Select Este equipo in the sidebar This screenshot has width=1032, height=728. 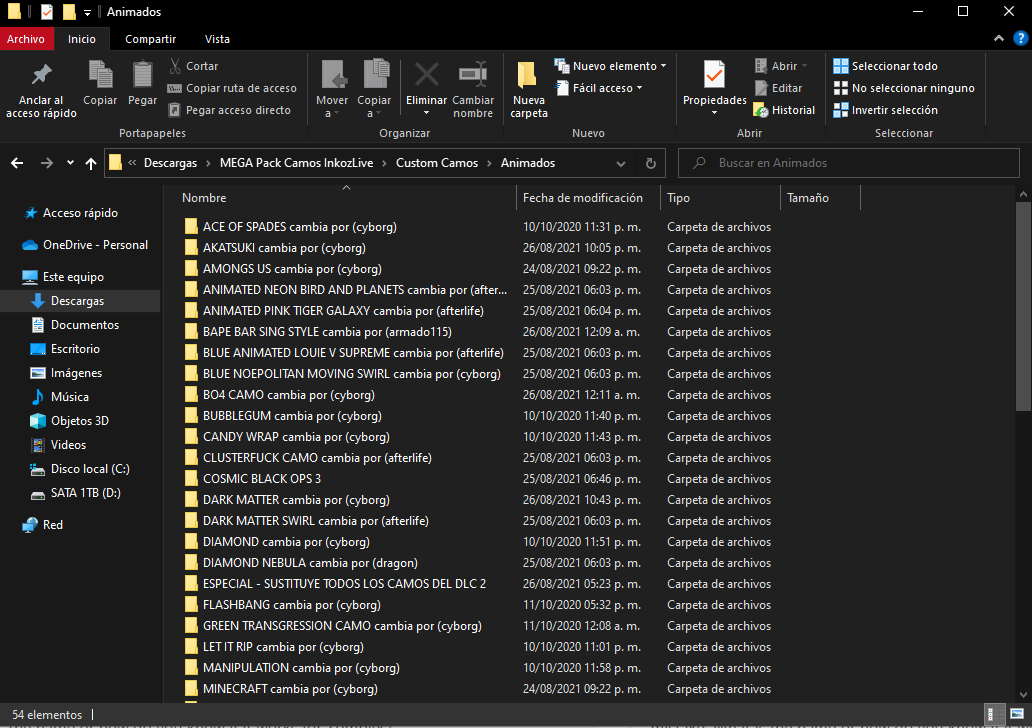(x=63, y=276)
